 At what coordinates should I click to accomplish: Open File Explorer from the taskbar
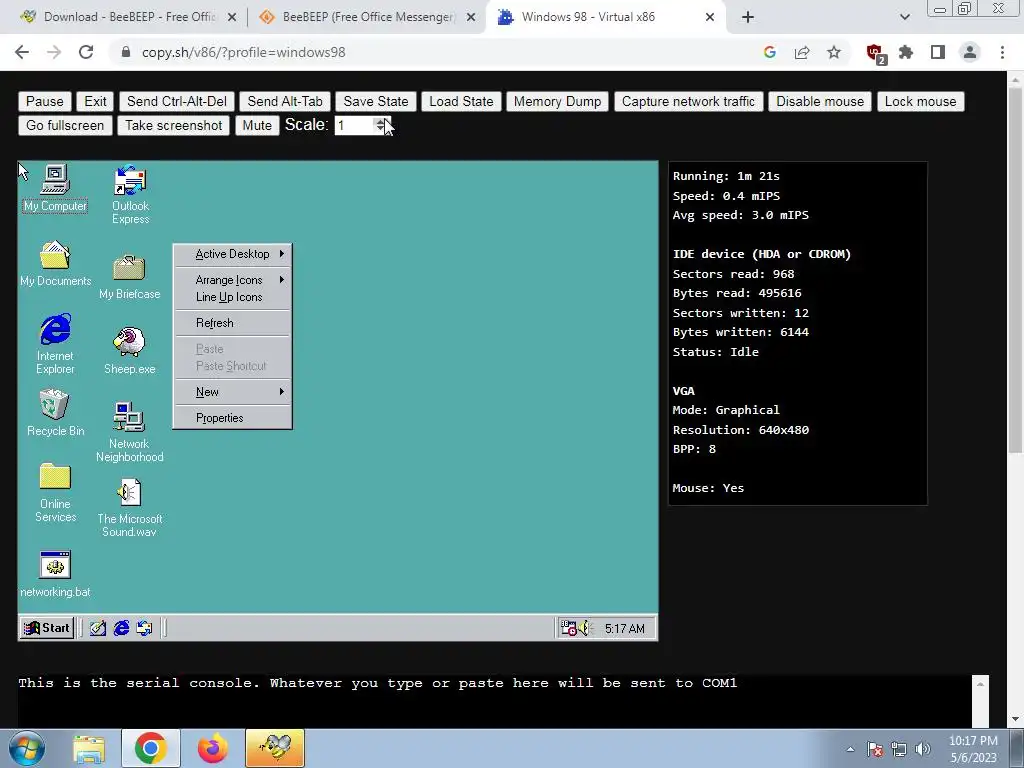coord(89,748)
